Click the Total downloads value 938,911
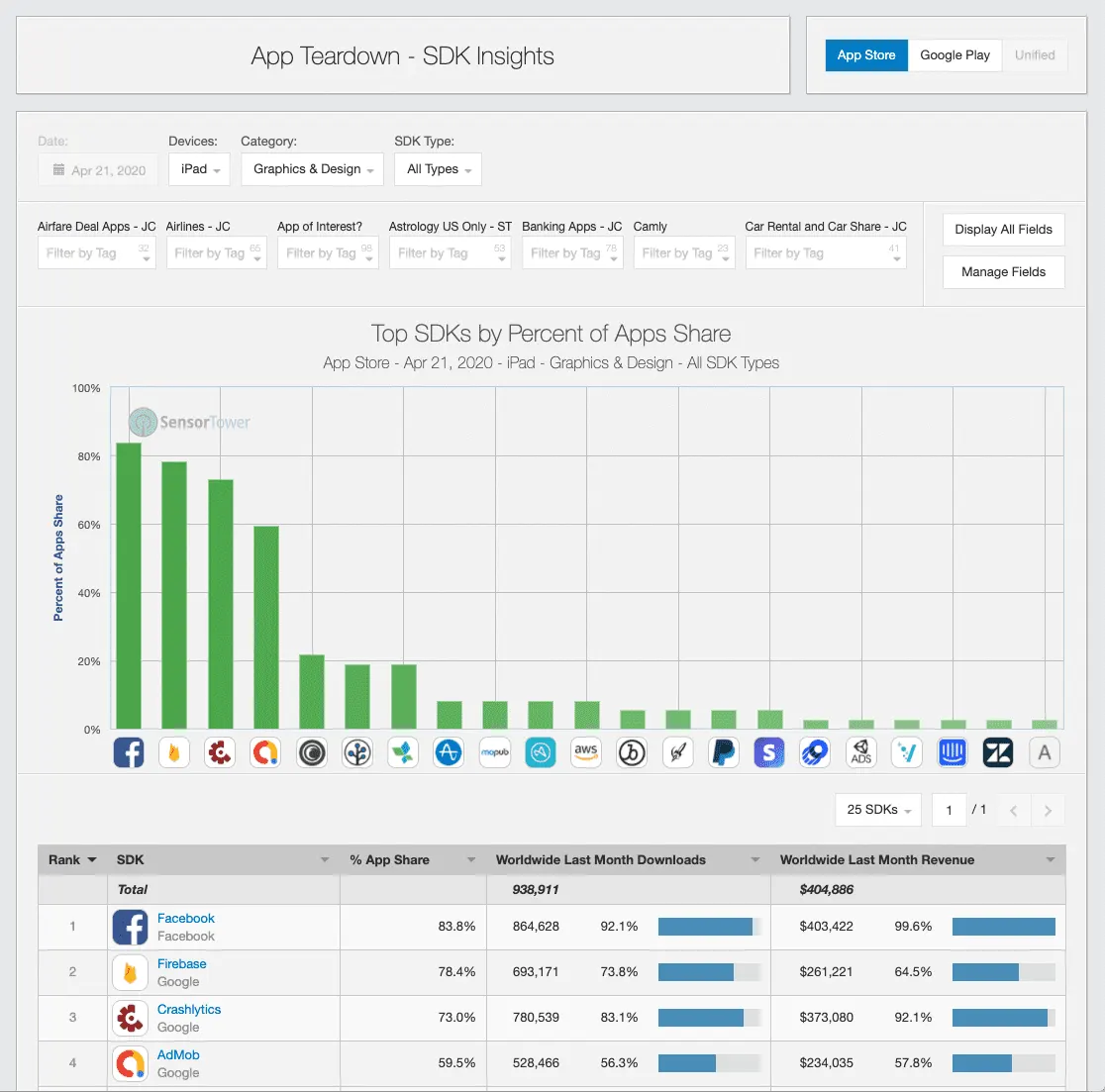Screen dimensions: 1105x1092 tap(536, 890)
